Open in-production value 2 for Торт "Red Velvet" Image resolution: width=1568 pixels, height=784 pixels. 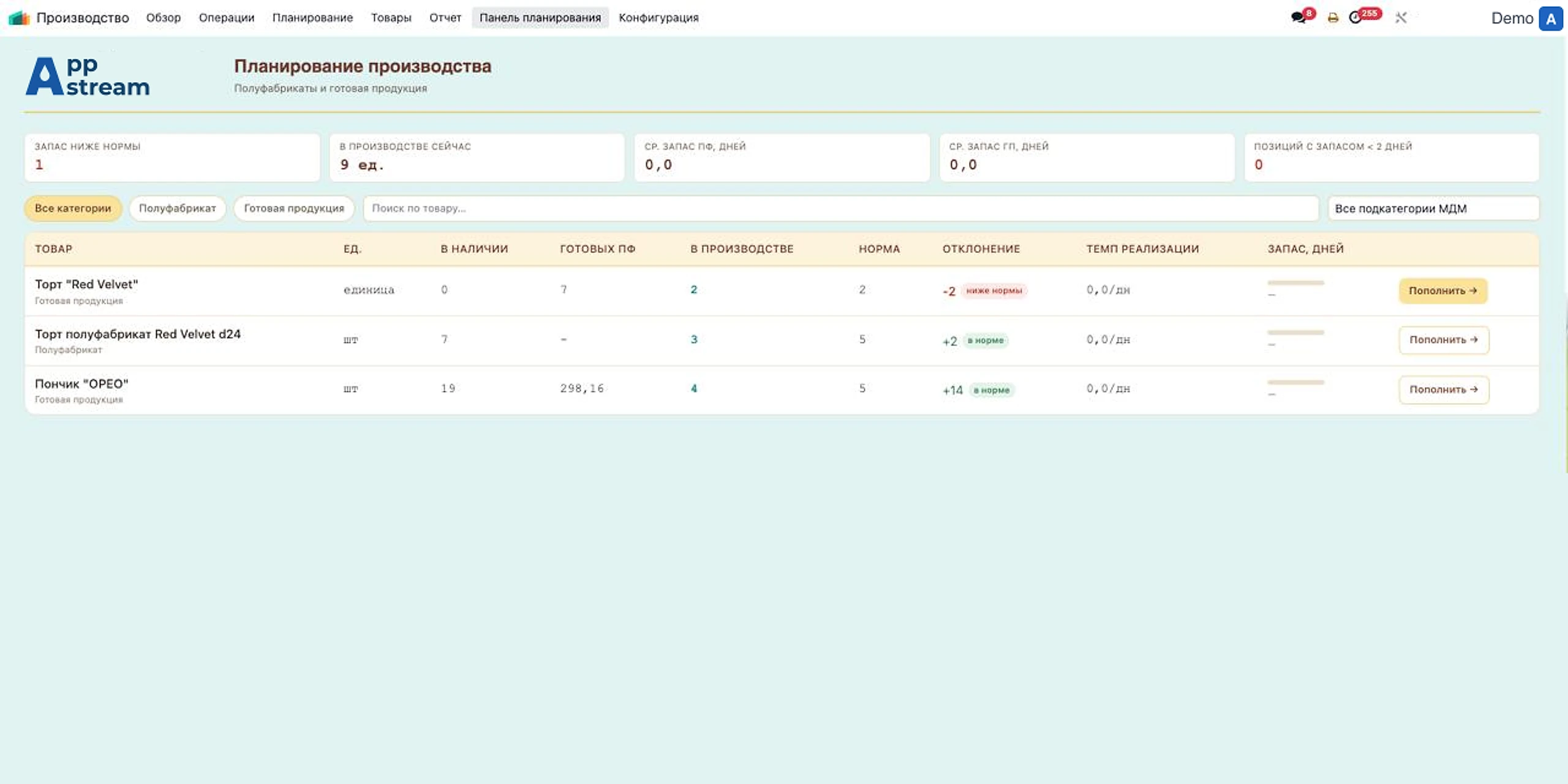pyautogui.click(x=694, y=290)
